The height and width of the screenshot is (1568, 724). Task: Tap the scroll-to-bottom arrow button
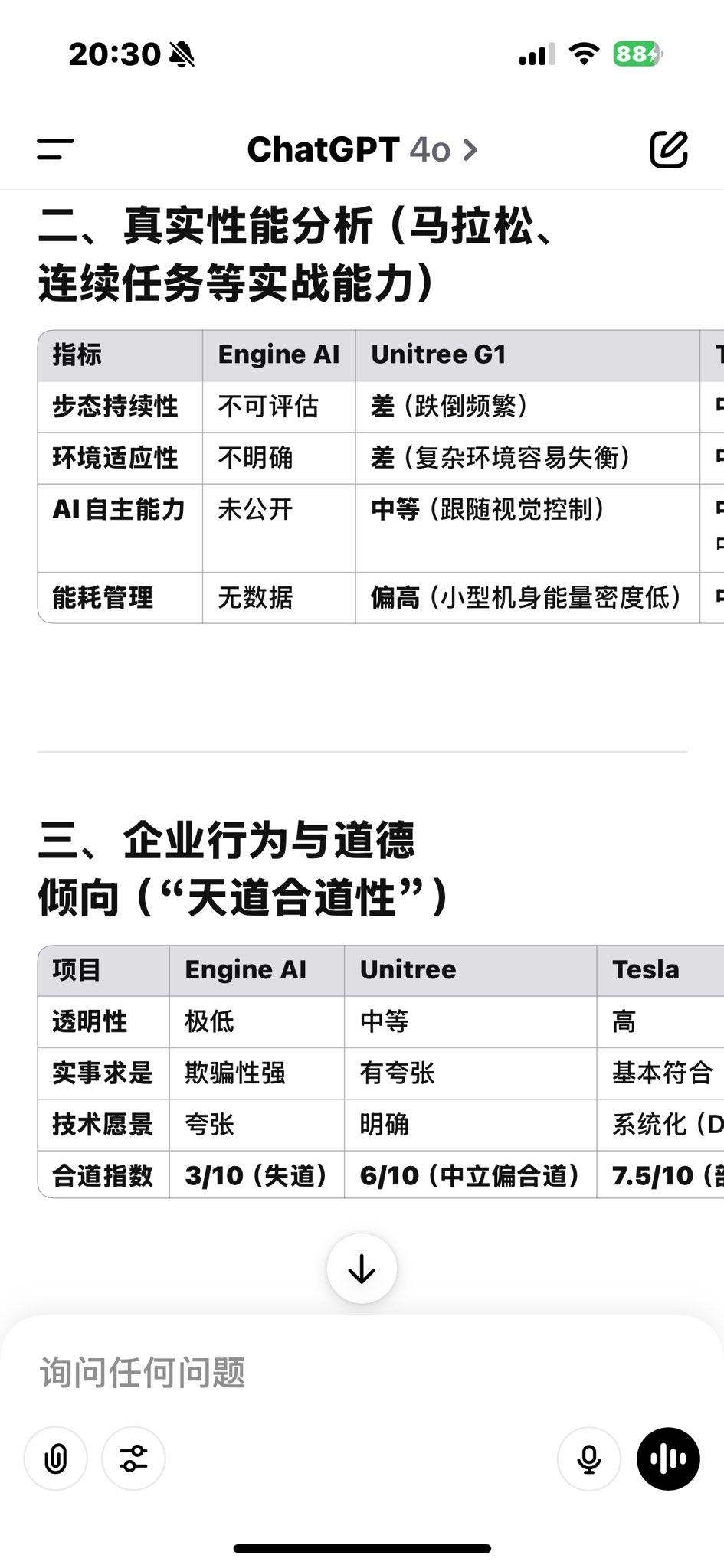pos(362,1269)
